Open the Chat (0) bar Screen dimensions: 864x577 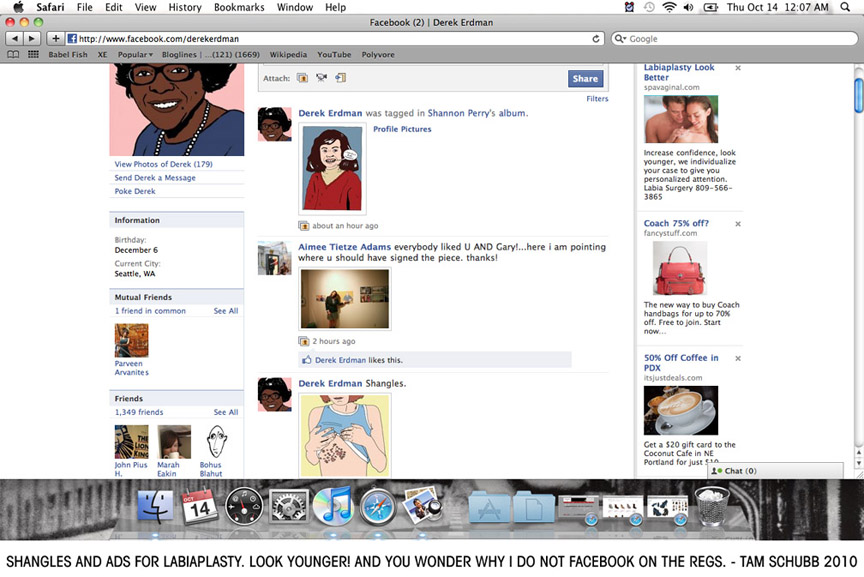coord(775,471)
